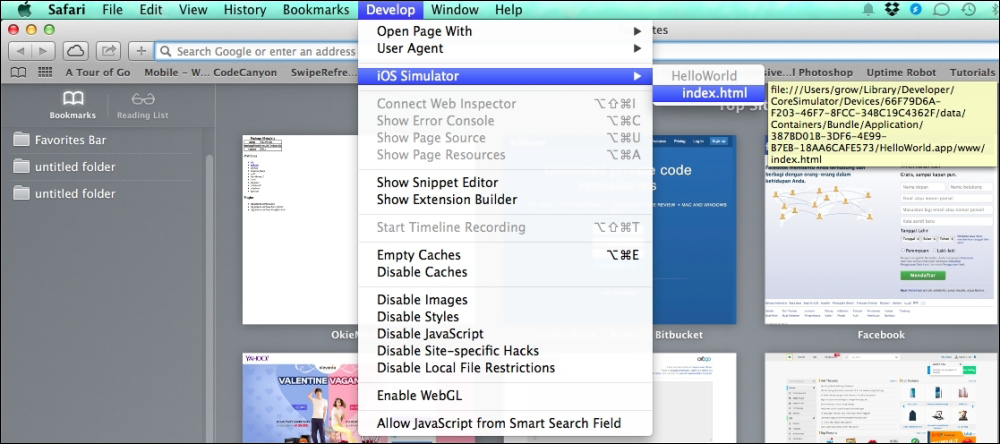Toggle Enable WebGL

505,396
